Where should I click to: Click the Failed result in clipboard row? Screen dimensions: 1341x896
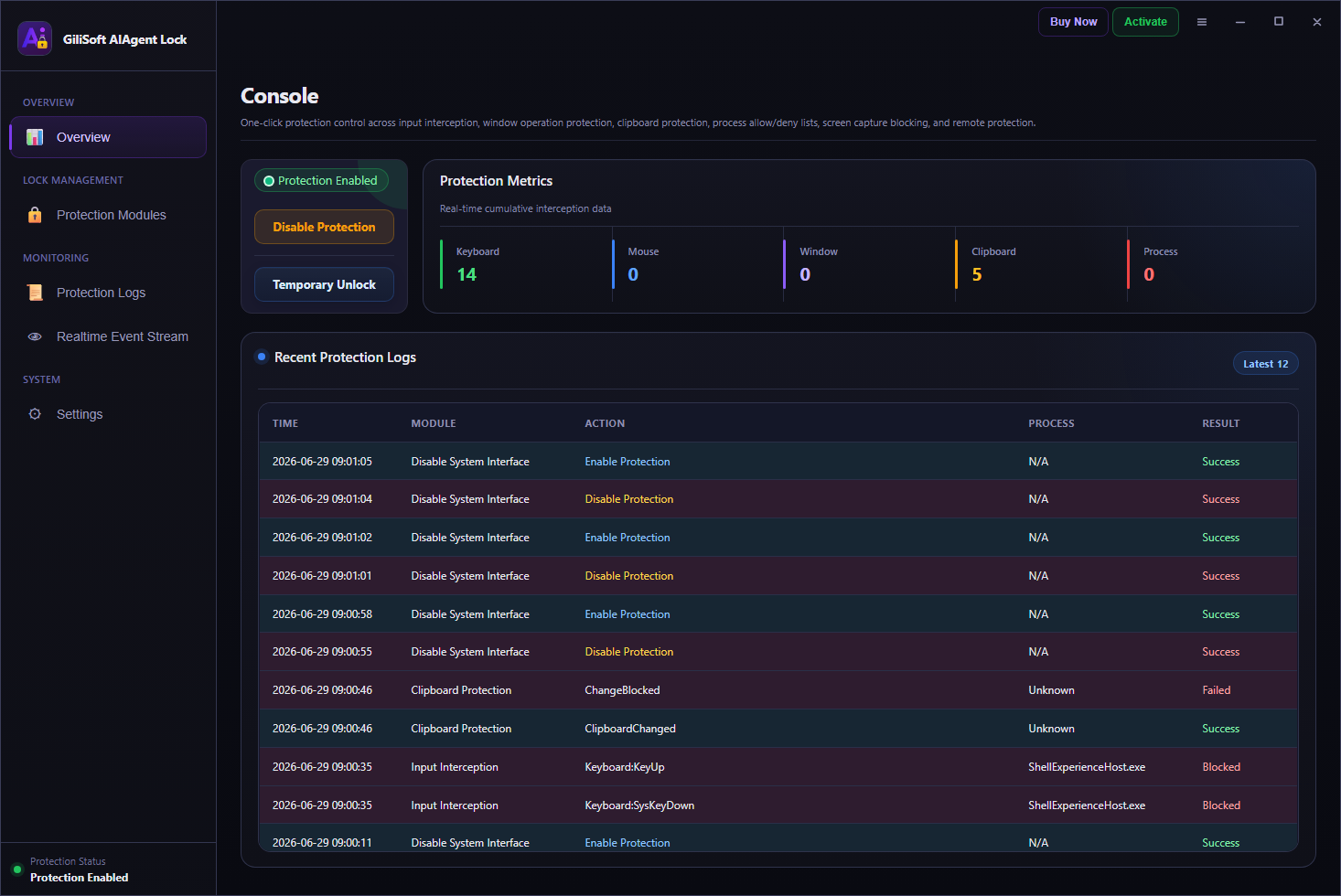[1217, 690]
